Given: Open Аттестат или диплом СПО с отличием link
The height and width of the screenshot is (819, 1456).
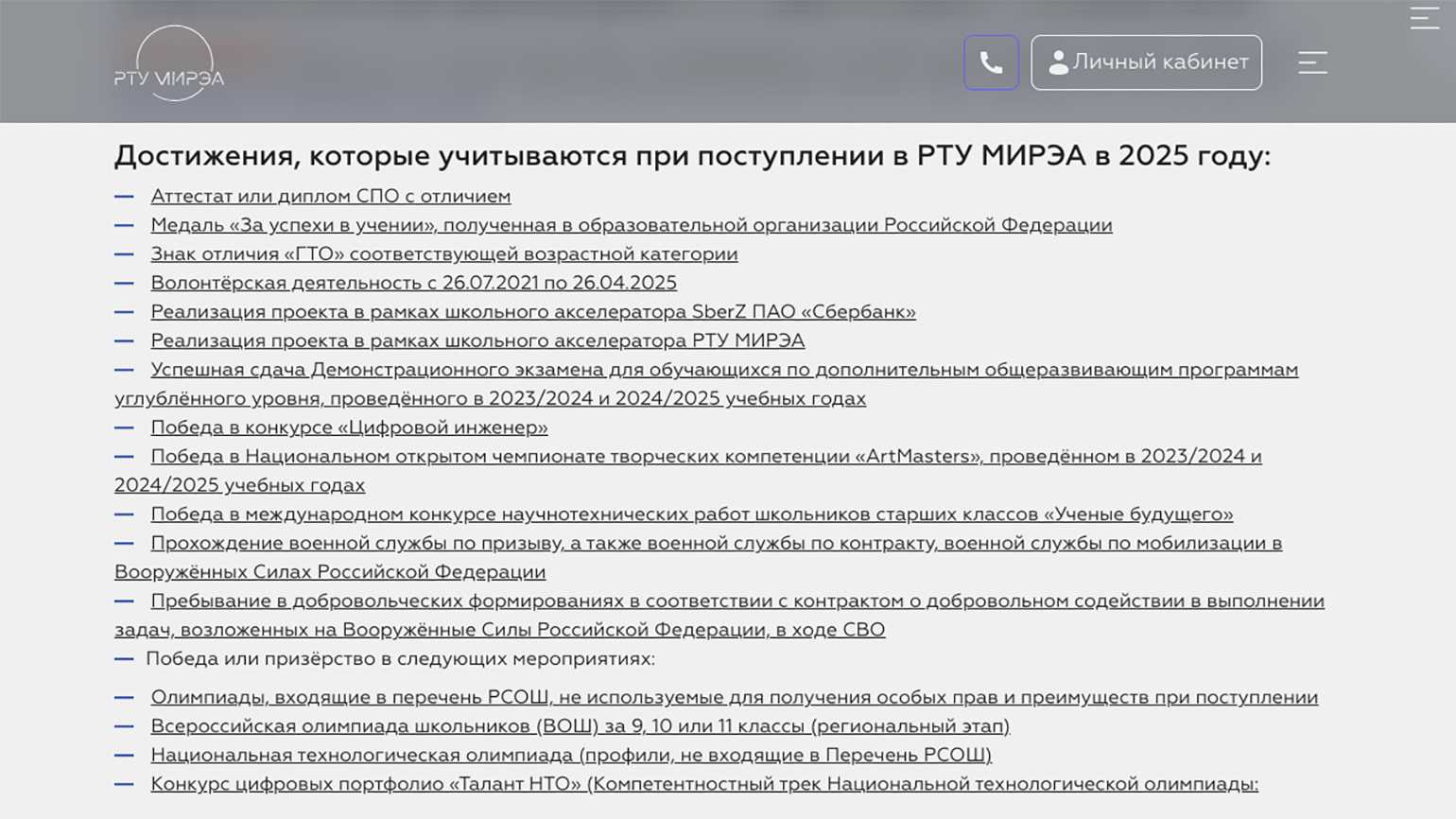Looking at the screenshot, I should (x=330, y=197).
